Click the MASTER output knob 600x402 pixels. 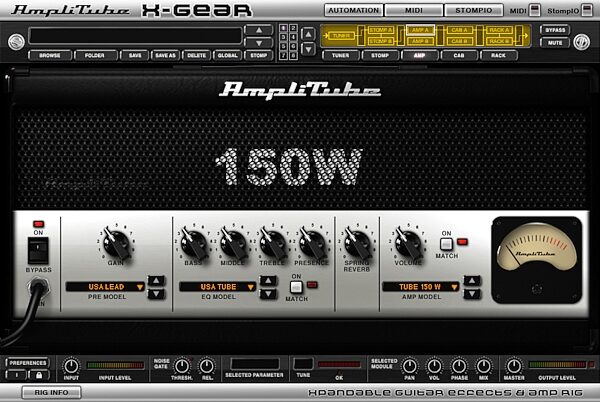(x=514, y=366)
